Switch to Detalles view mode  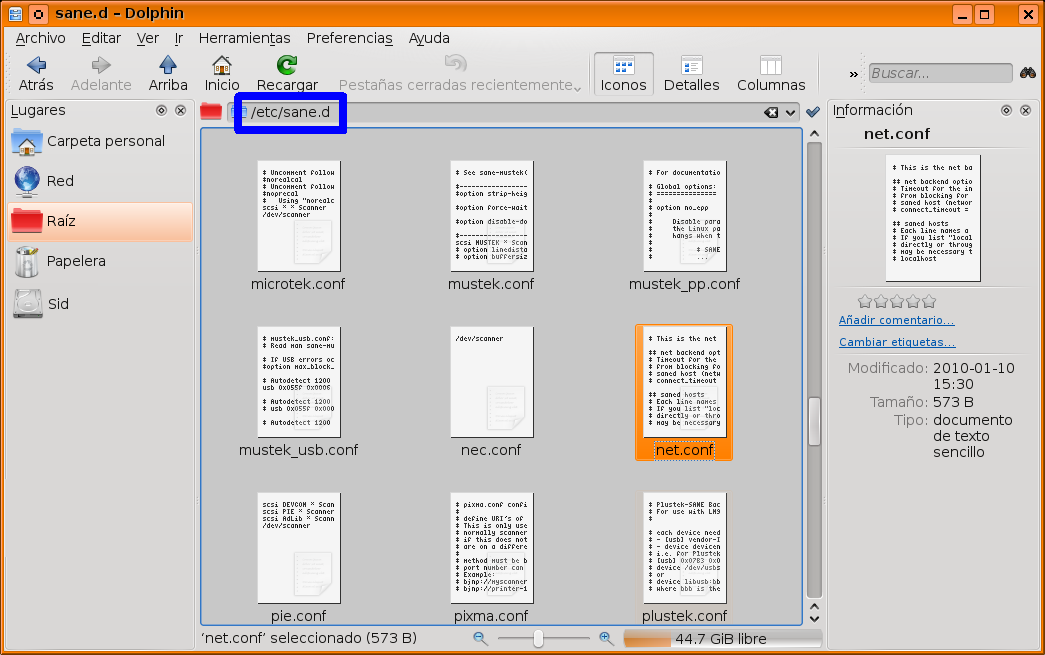(691, 73)
